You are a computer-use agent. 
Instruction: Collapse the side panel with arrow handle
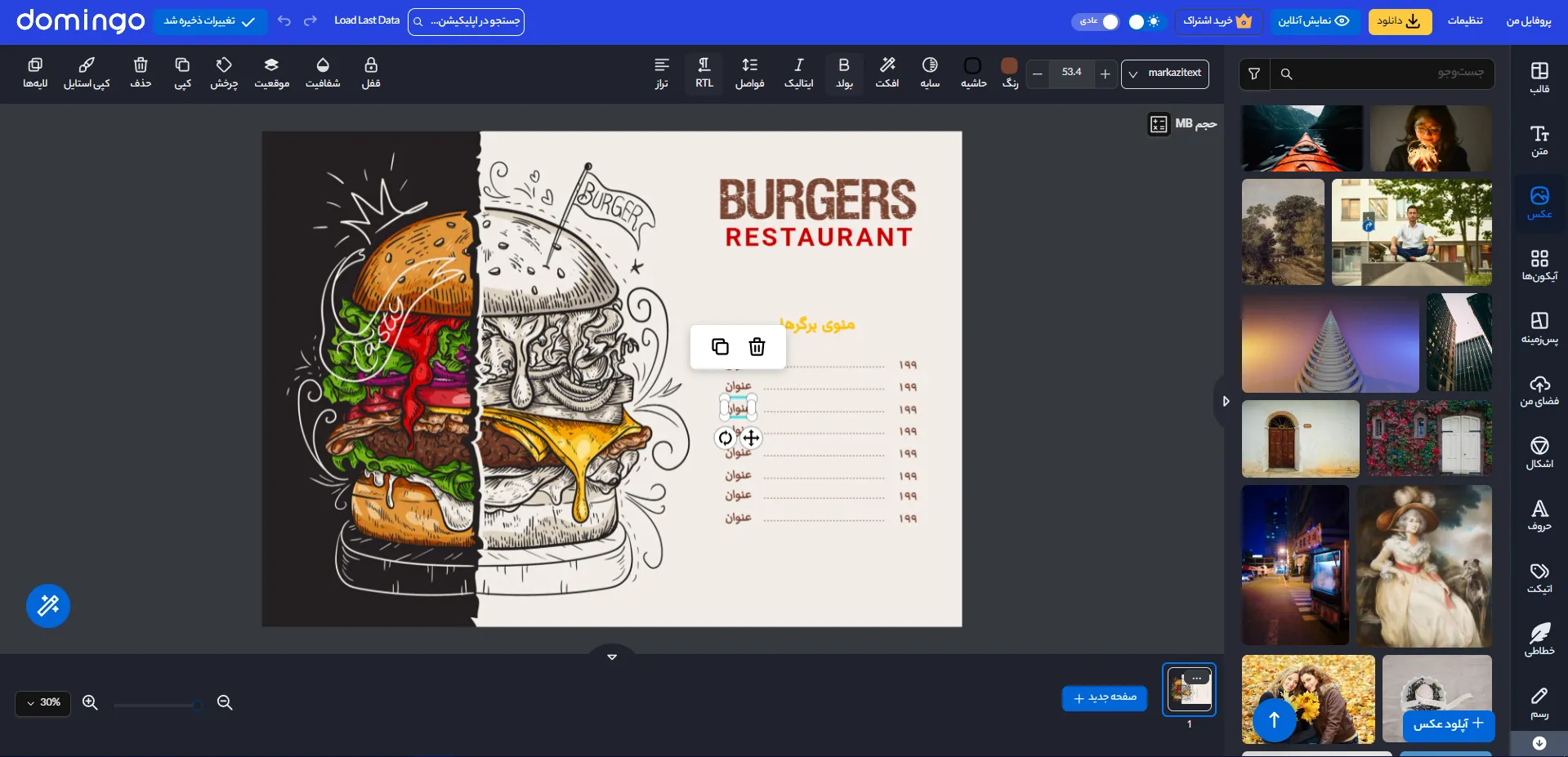tap(1224, 401)
